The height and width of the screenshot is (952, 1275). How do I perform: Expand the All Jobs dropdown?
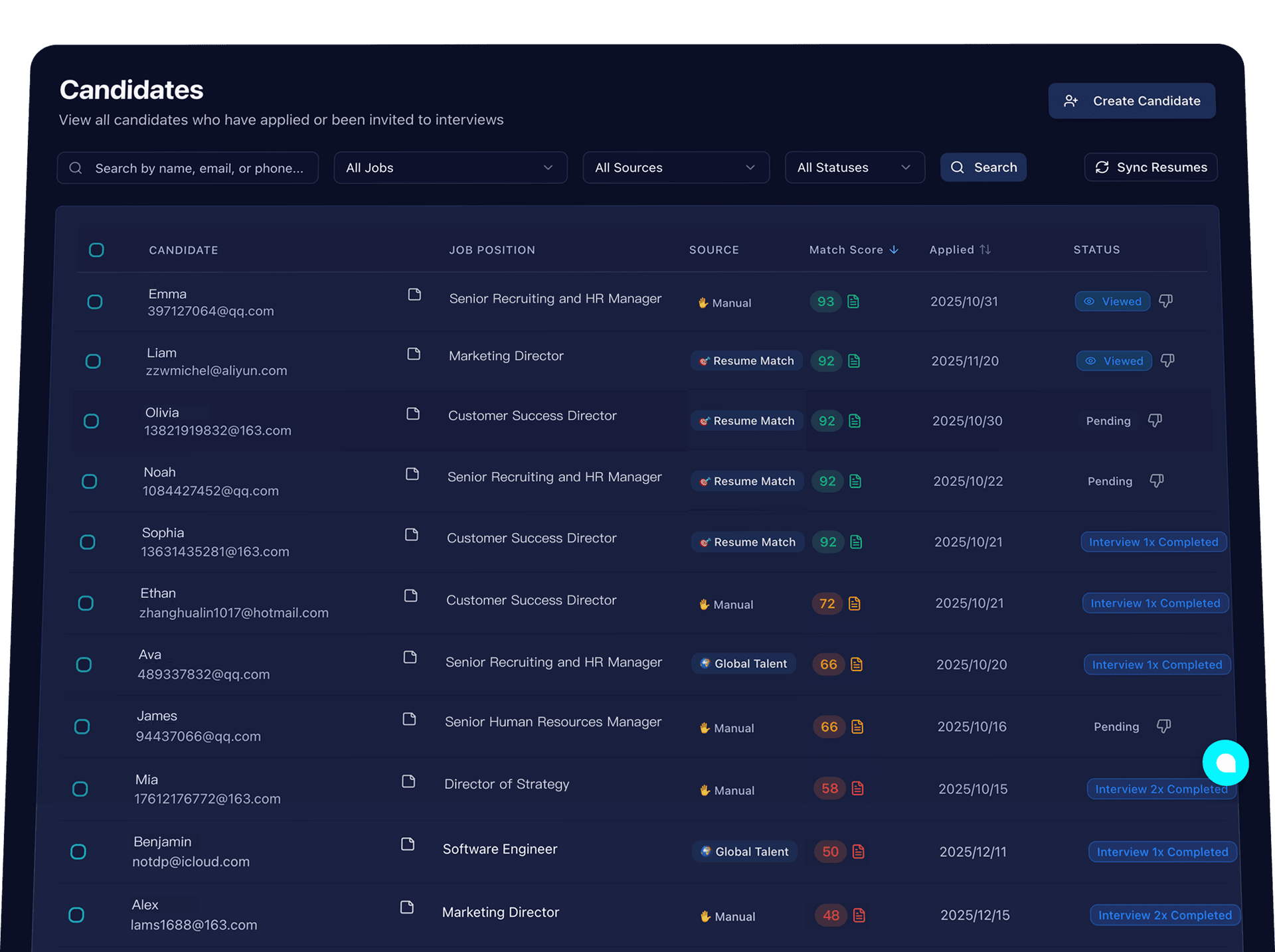(450, 168)
